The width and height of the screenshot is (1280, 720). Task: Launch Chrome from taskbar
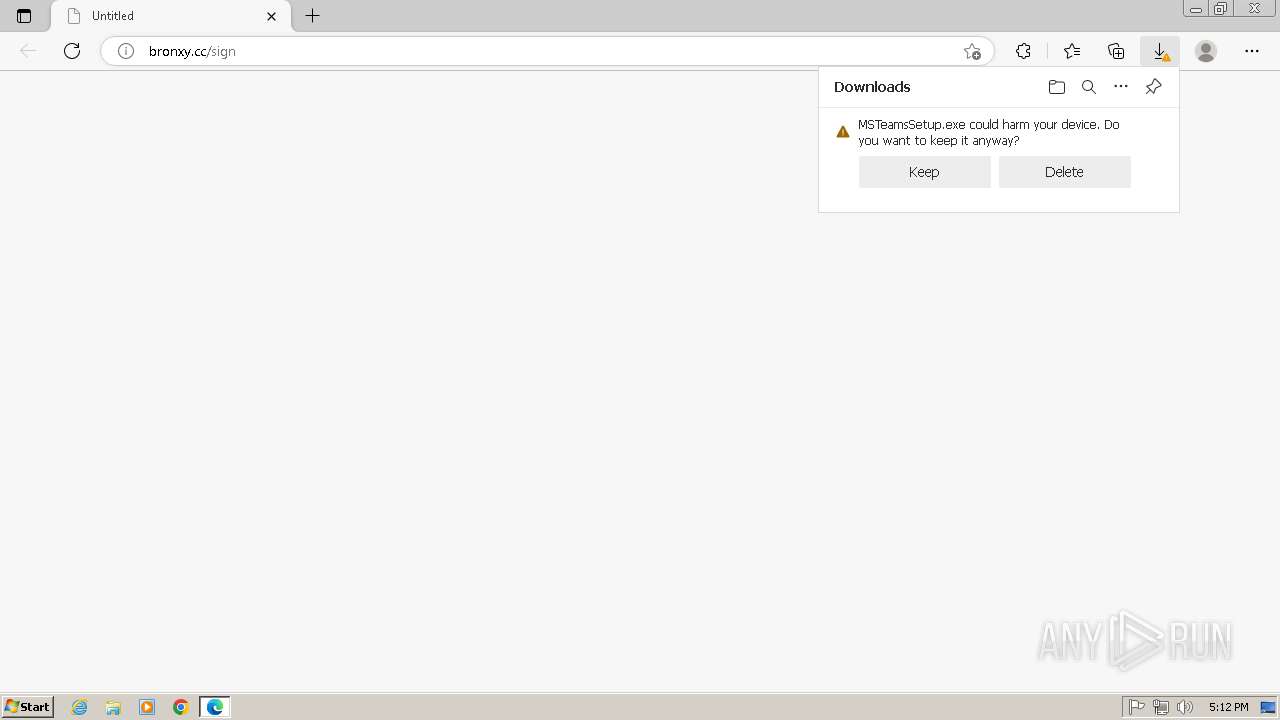pos(181,707)
